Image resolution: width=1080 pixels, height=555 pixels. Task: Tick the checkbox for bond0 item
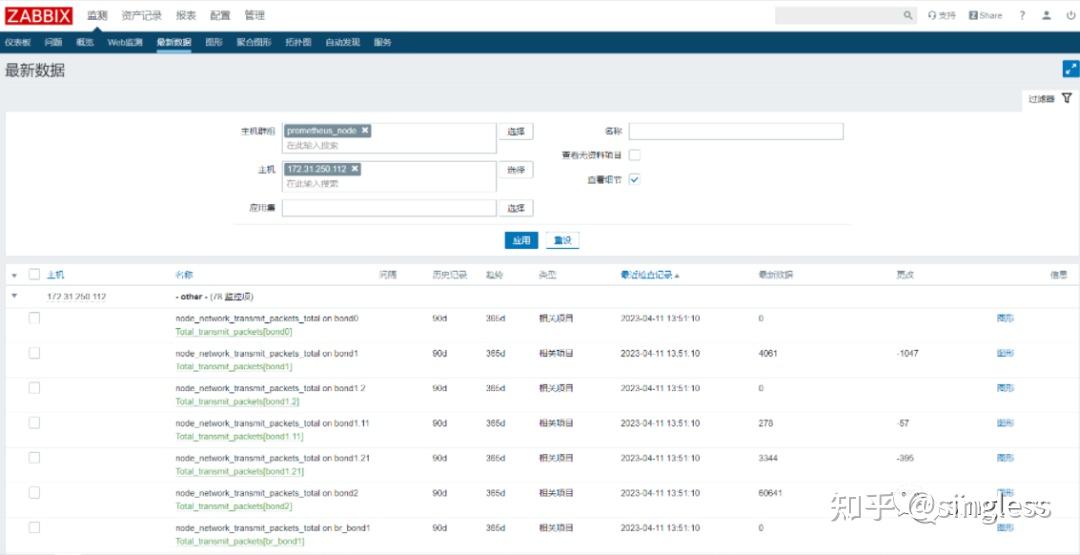[34, 318]
